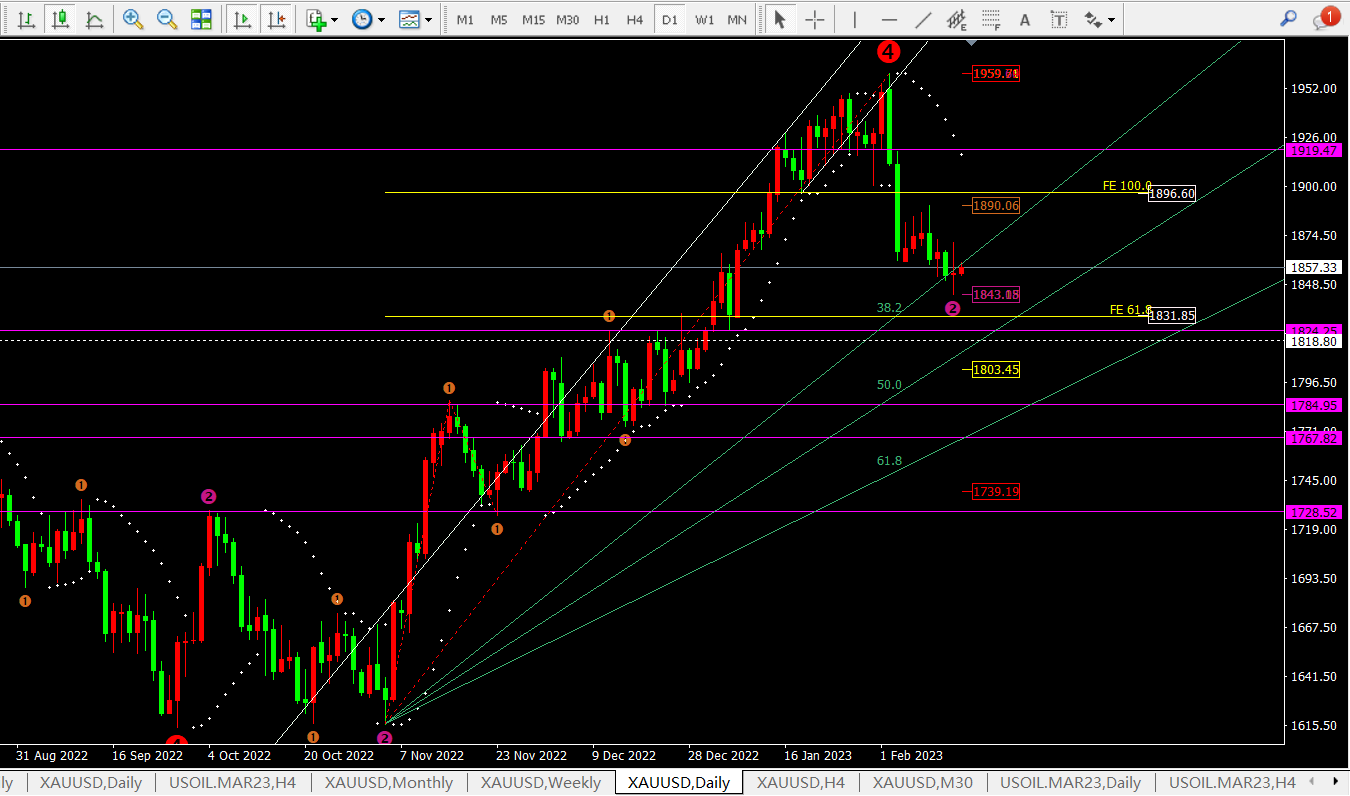
Task: Draw a horizontal line
Action: [889, 19]
